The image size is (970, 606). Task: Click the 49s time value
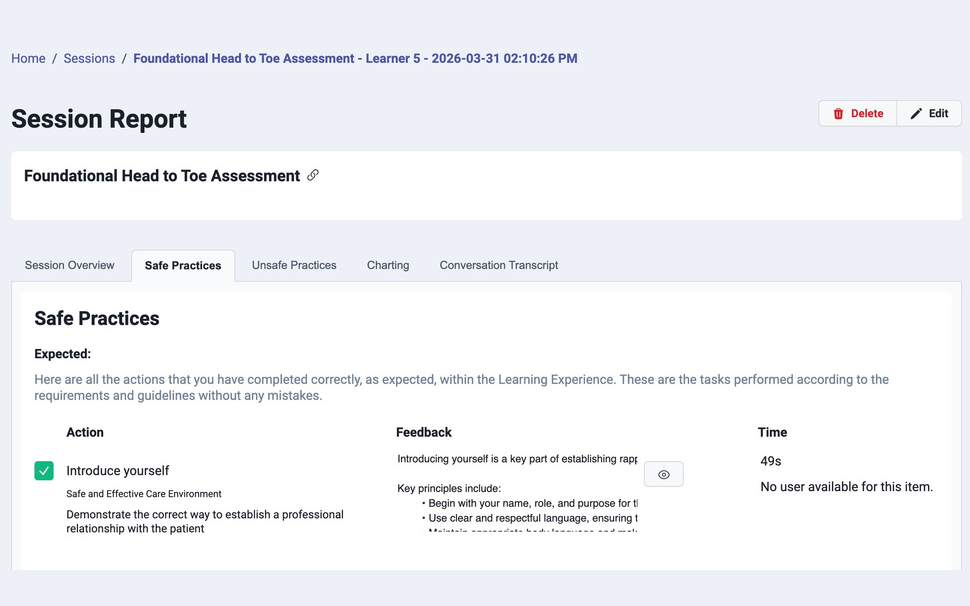tap(771, 461)
